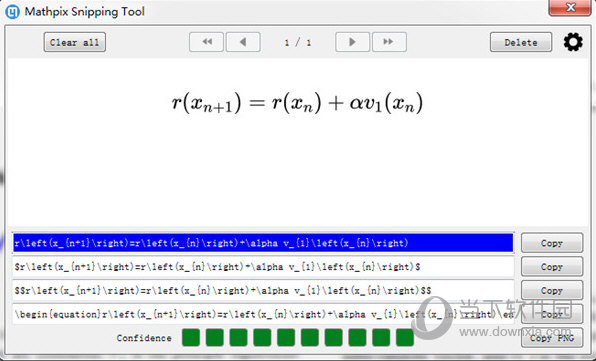Screen dimensions: 596x361
Task: Copy the plain LaTeX result
Action: coord(552,243)
